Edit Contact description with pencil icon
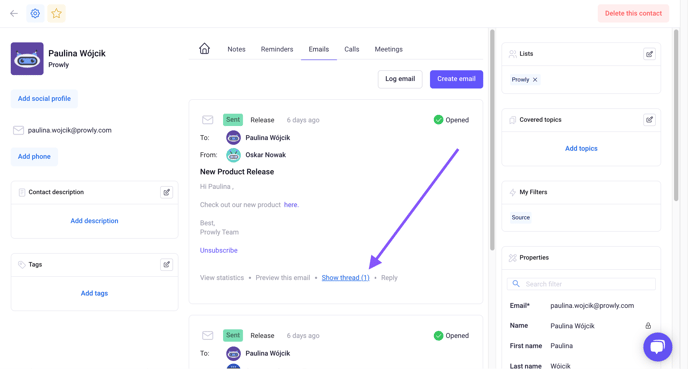 coord(166,192)
